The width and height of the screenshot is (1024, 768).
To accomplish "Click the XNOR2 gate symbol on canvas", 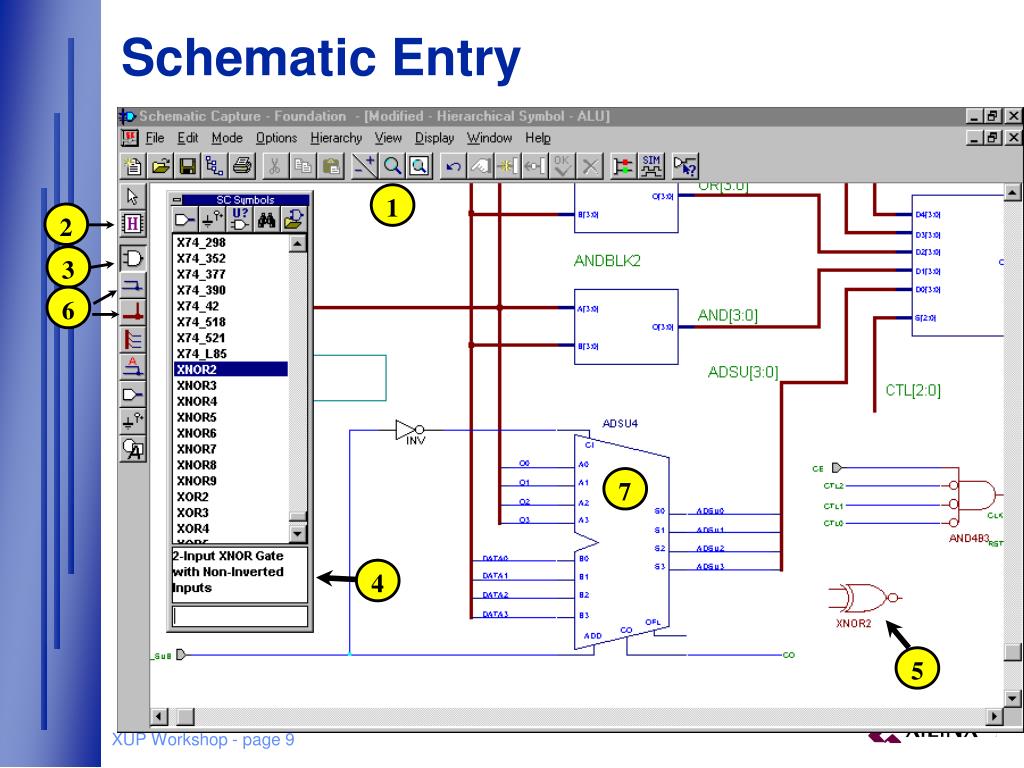I will tap(865, 598).
